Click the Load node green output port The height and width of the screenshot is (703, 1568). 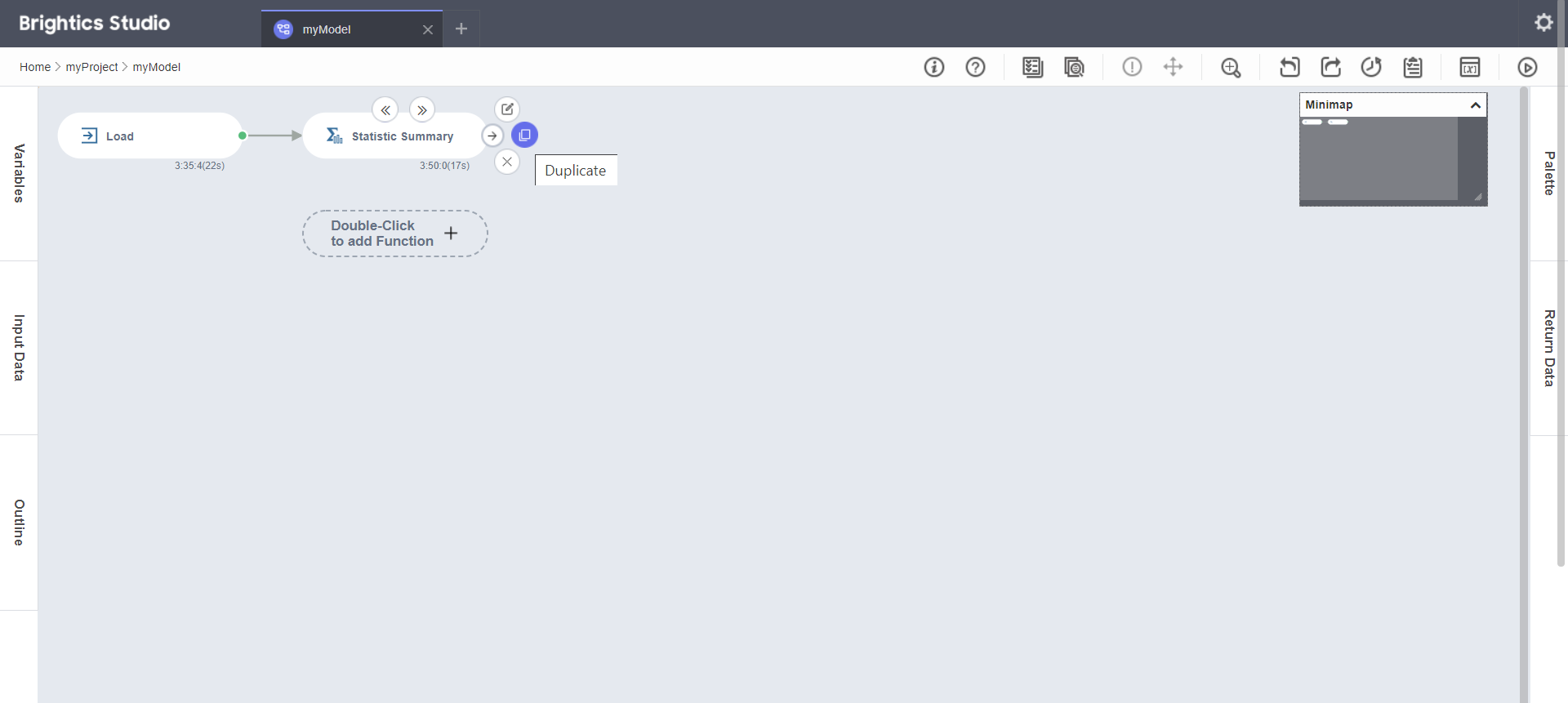tap(243, 136)
